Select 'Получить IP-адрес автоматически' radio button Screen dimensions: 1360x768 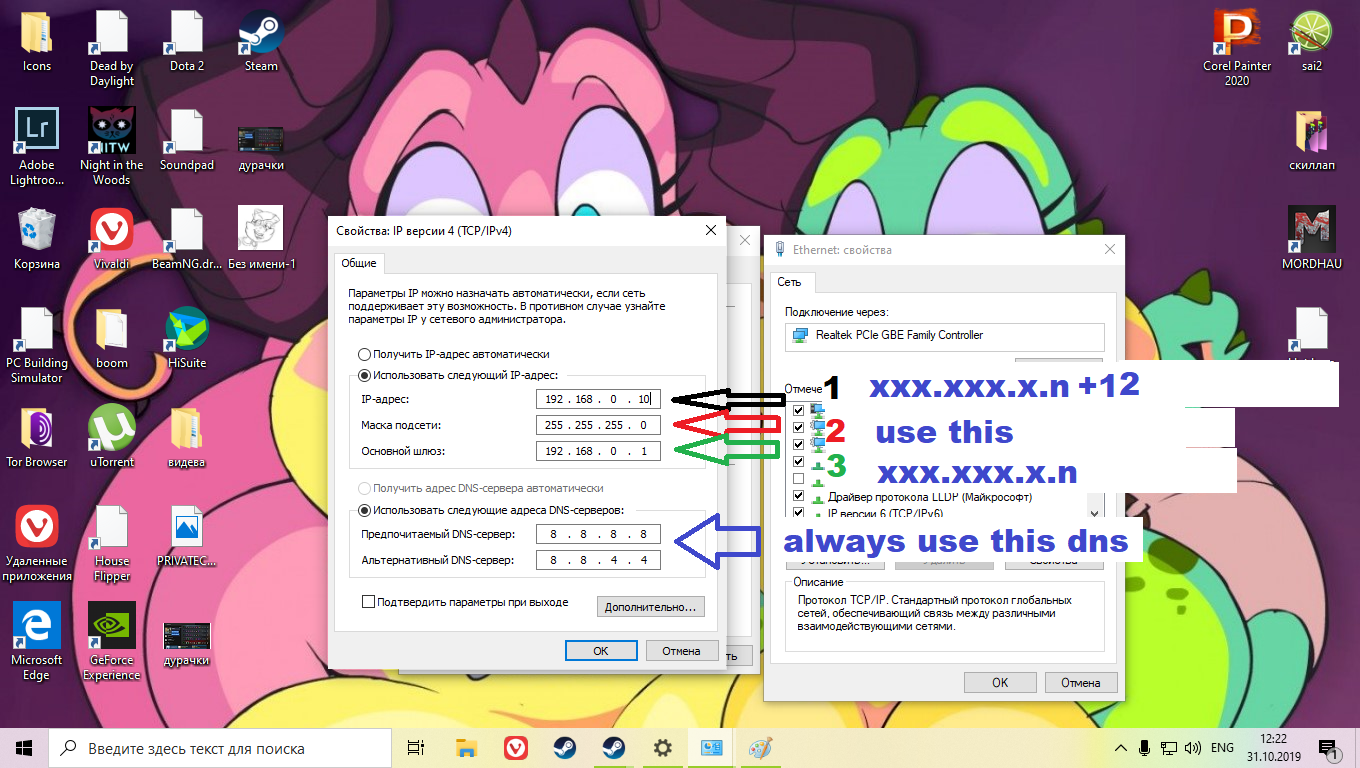(x=365, y=354)
